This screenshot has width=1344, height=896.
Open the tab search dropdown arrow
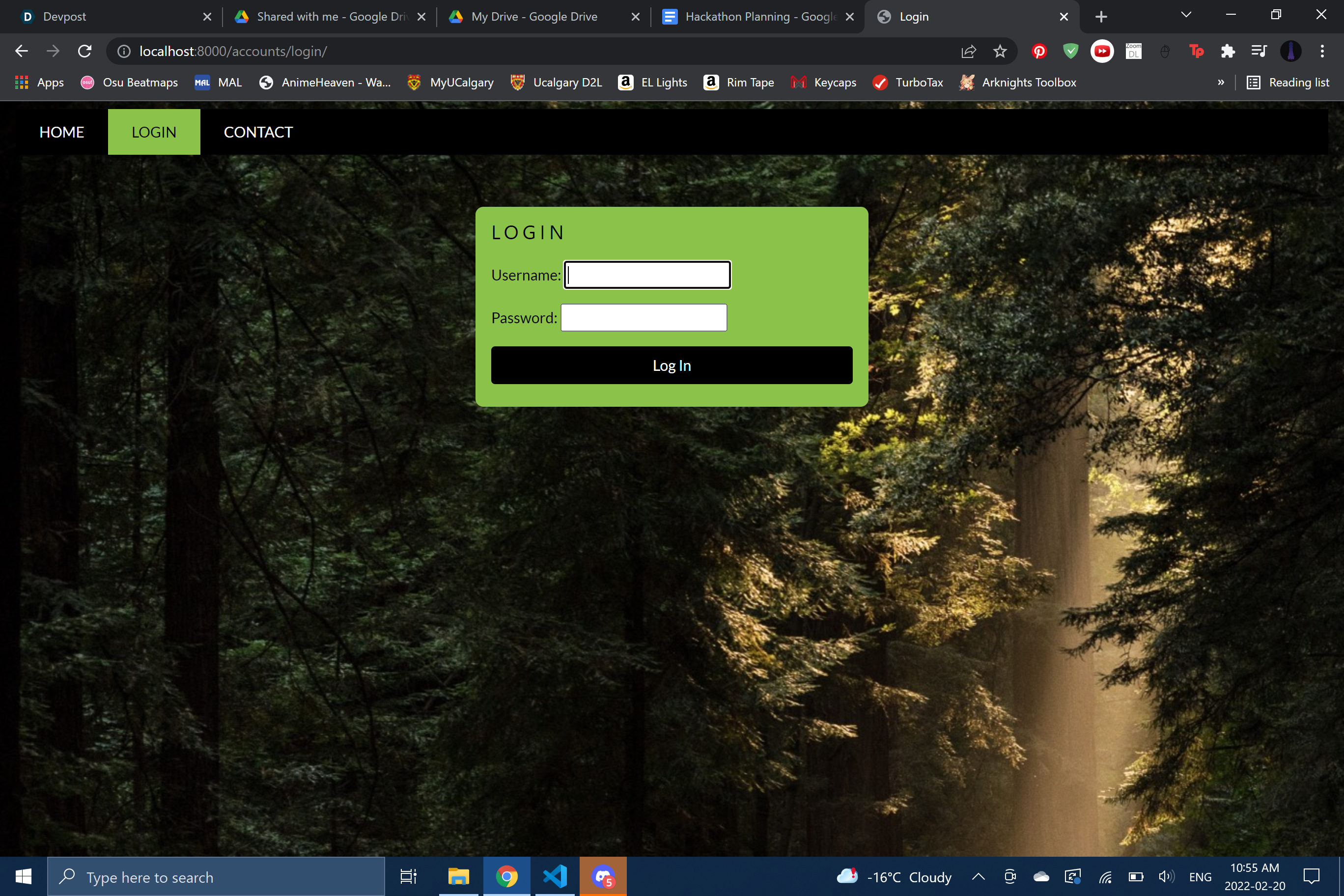1186,15
